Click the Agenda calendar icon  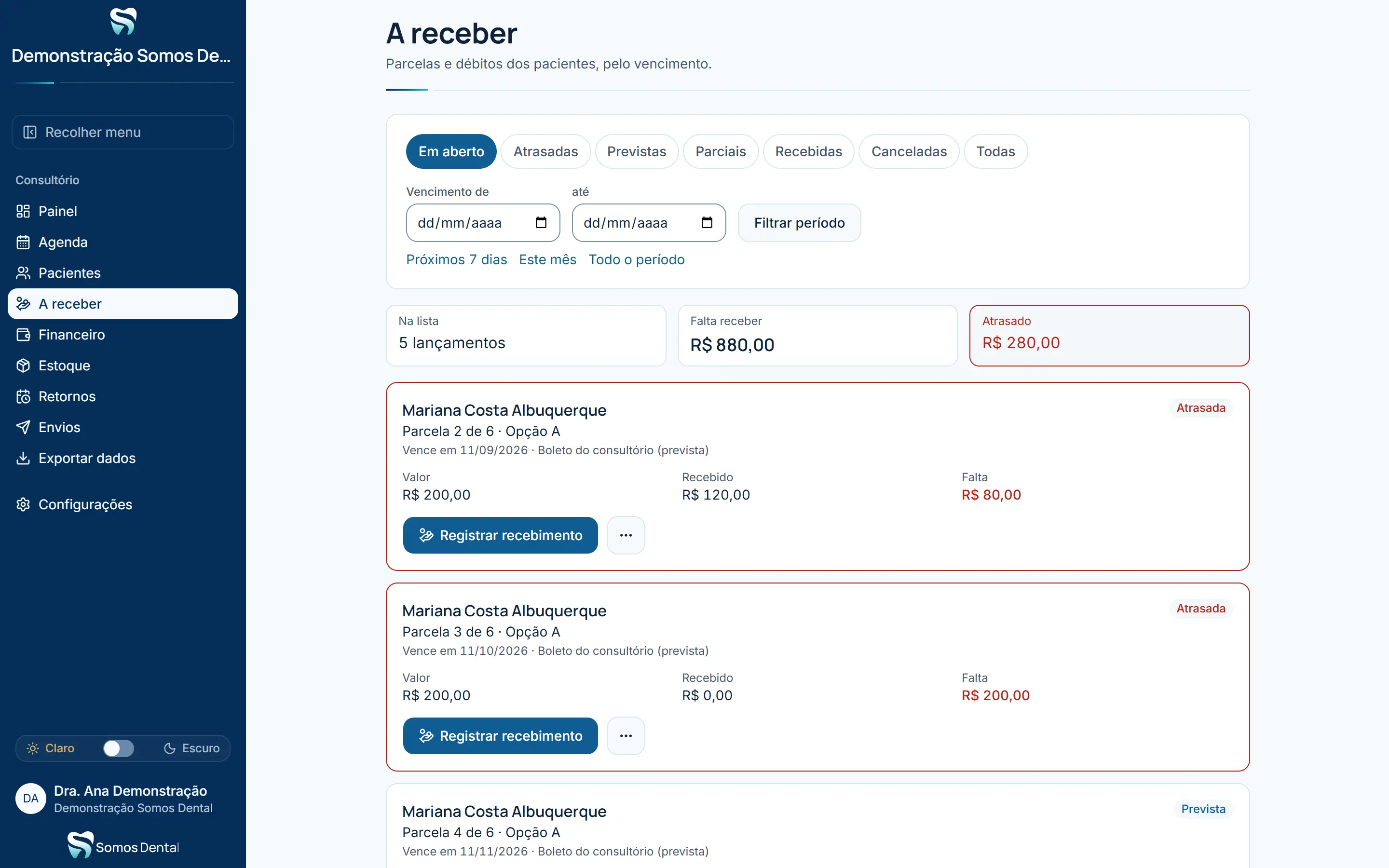pyautogui.click(x=23, y=242)
